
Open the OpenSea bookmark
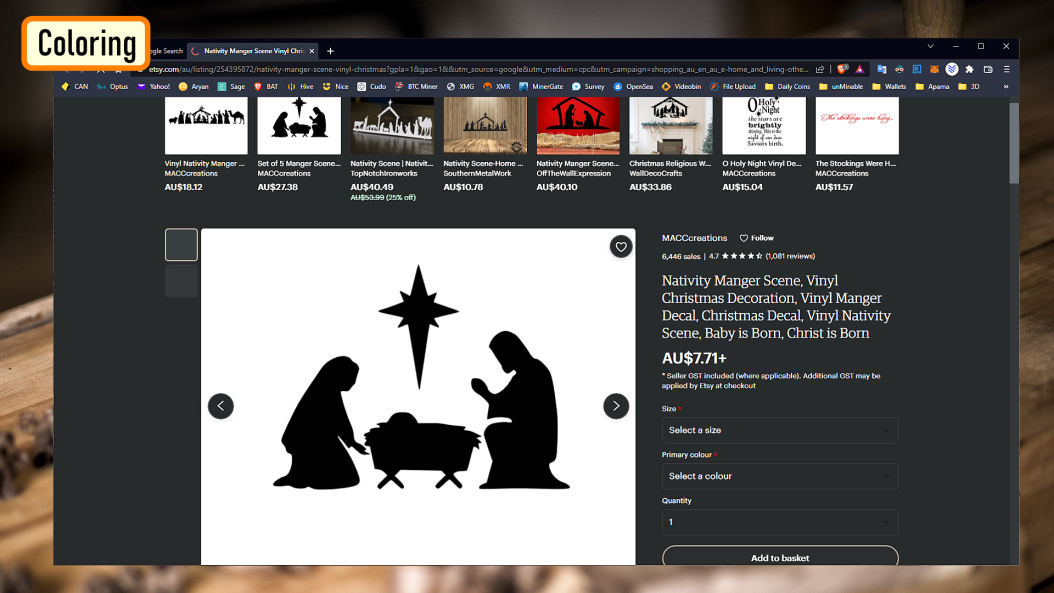tap(633, 87)
